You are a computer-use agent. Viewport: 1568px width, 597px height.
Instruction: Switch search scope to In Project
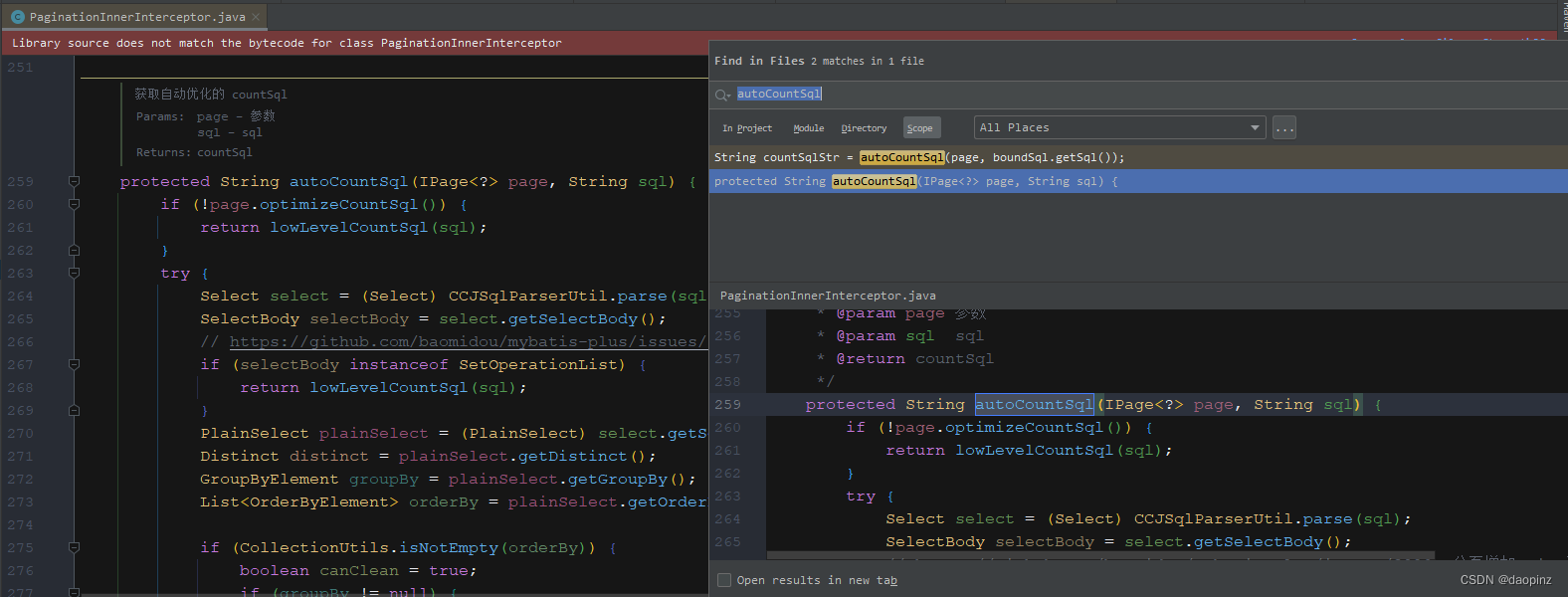[747, 128]
